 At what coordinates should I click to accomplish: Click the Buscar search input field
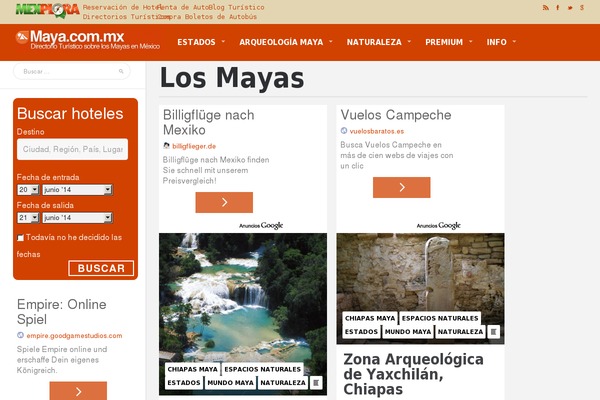(x=72, y=71)
